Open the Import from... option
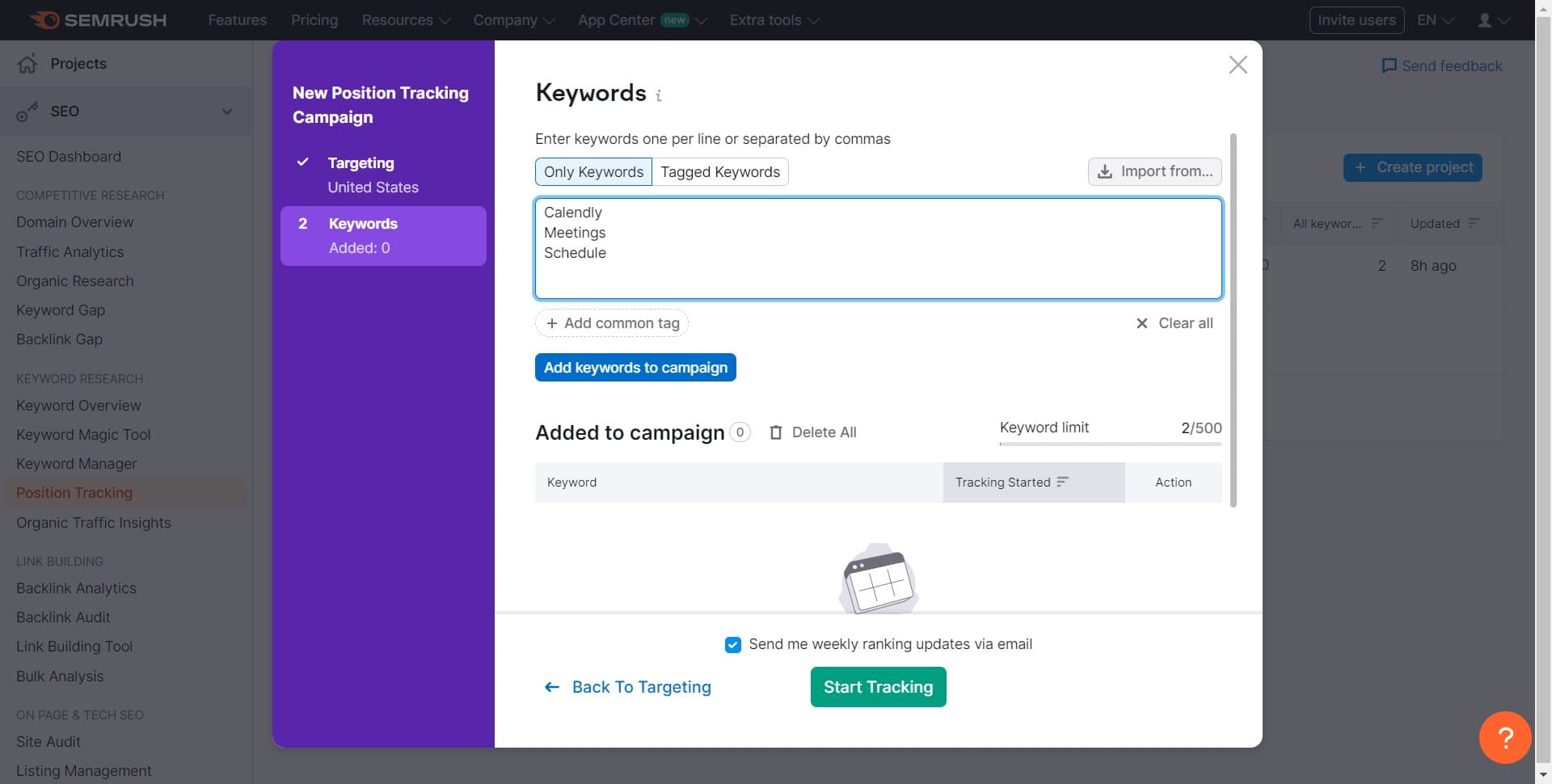Viewport: 1552px width, 784px height. pyautogui.click(x=1154, y=171)
